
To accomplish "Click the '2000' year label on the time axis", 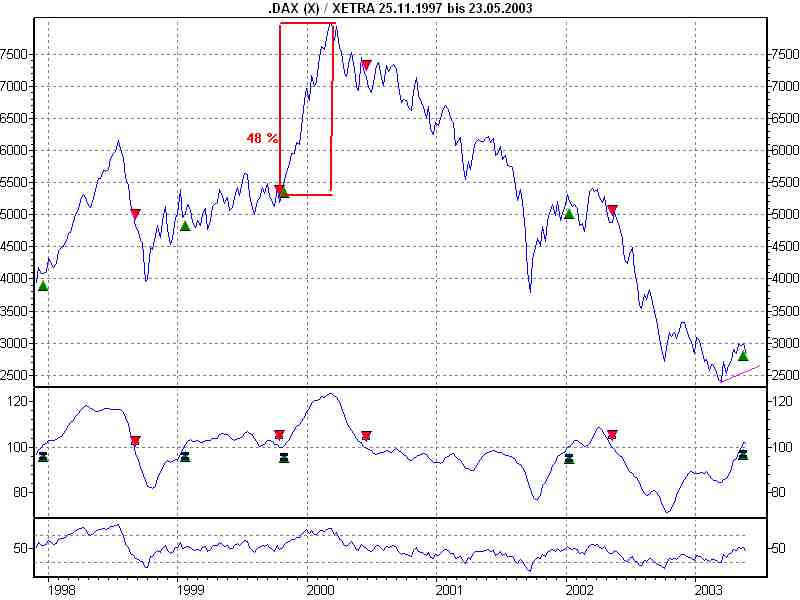I will click(320, 590).
